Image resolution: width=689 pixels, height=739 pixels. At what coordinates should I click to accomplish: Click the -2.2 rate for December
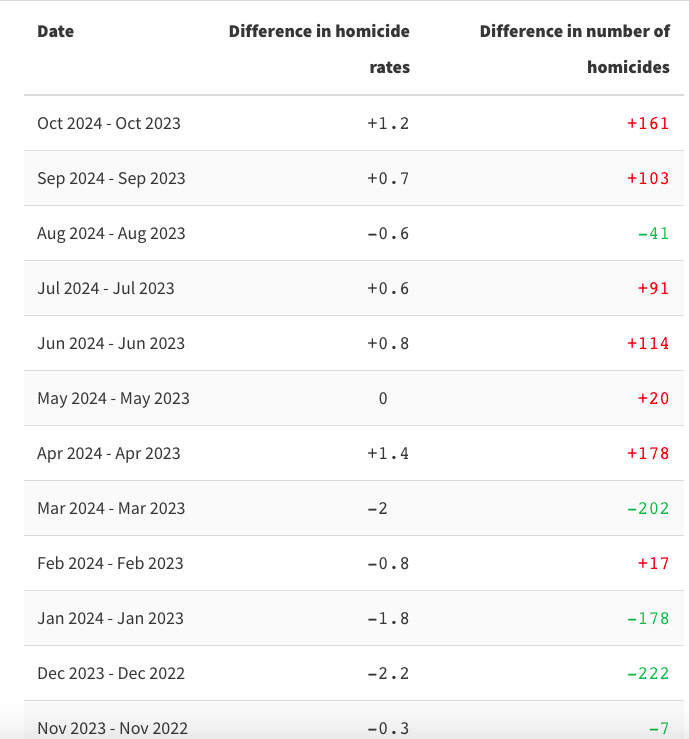point(388,673)
